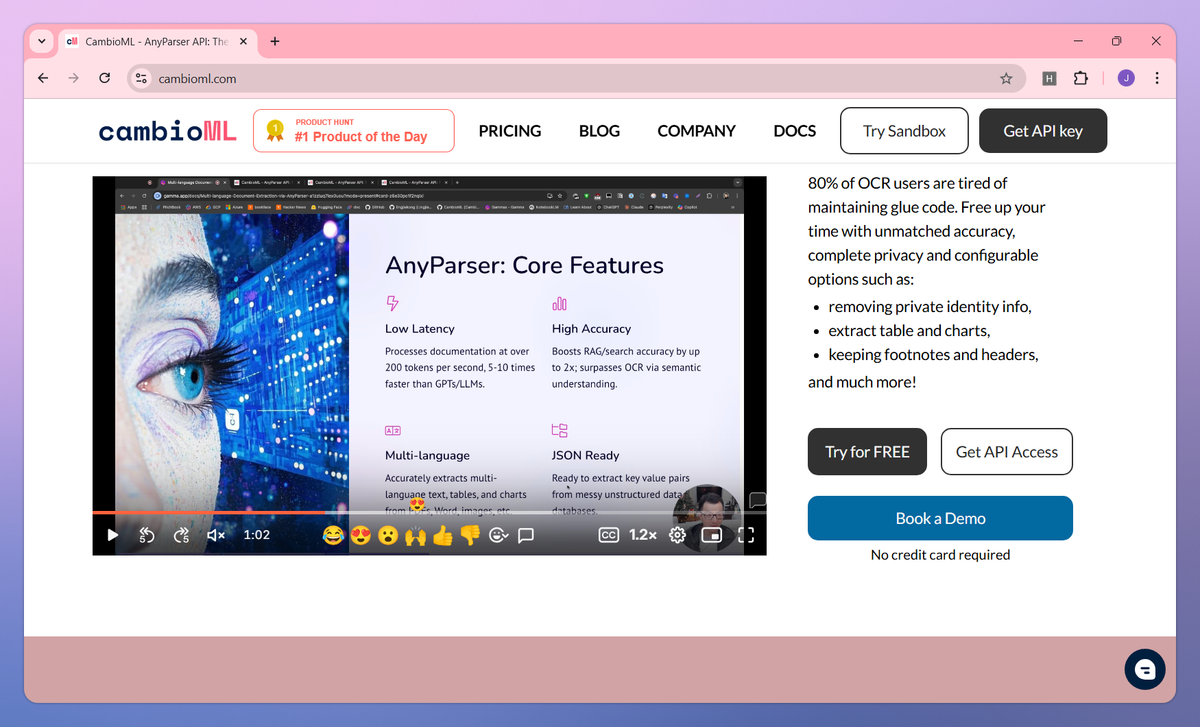Open the browser tab search chevron
Viewport: 1200px width, 727px height.
point(41,41)
